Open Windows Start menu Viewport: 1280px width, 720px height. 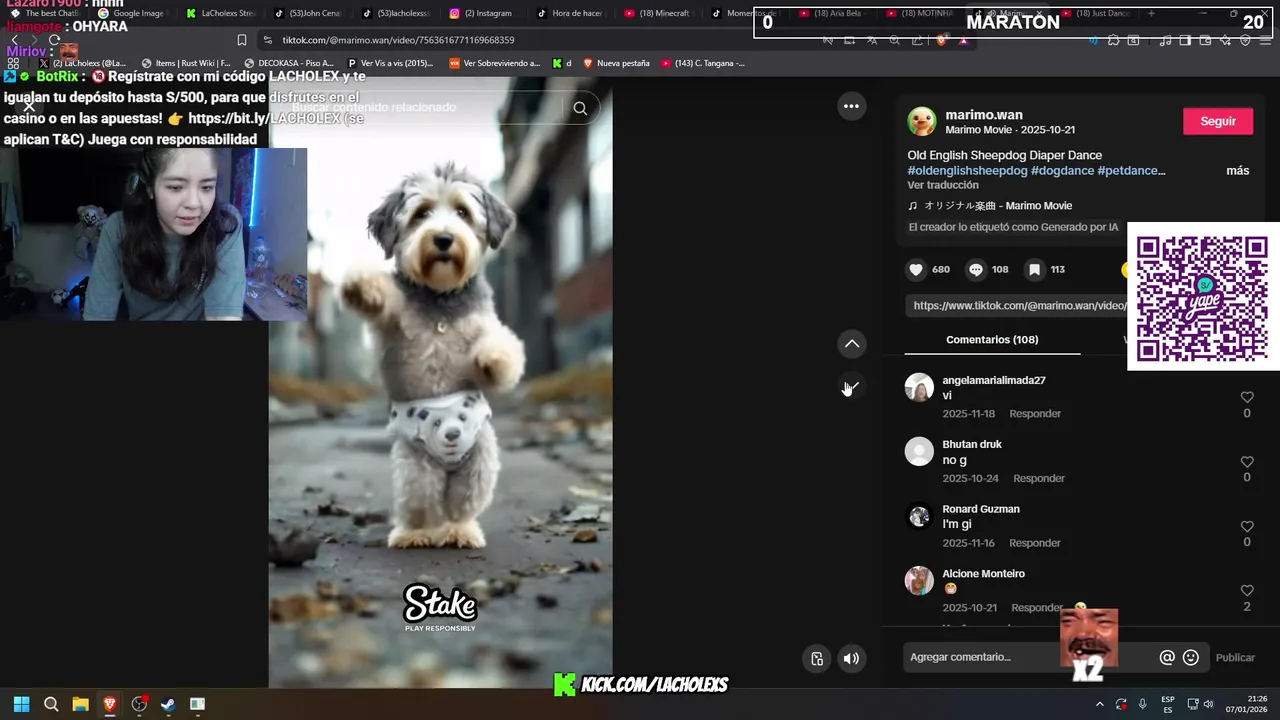(x=21, y=704)
